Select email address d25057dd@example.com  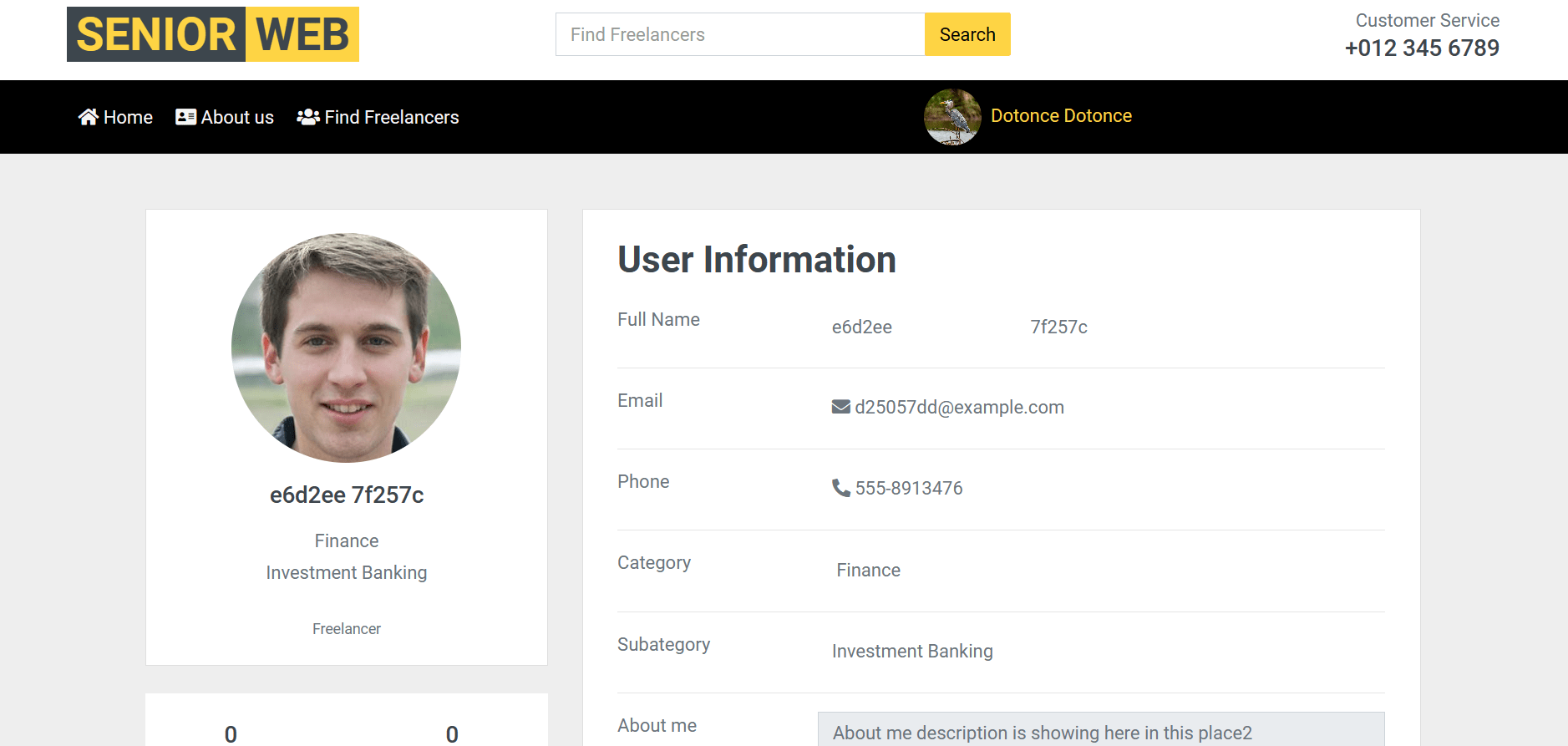click(959, 407)
